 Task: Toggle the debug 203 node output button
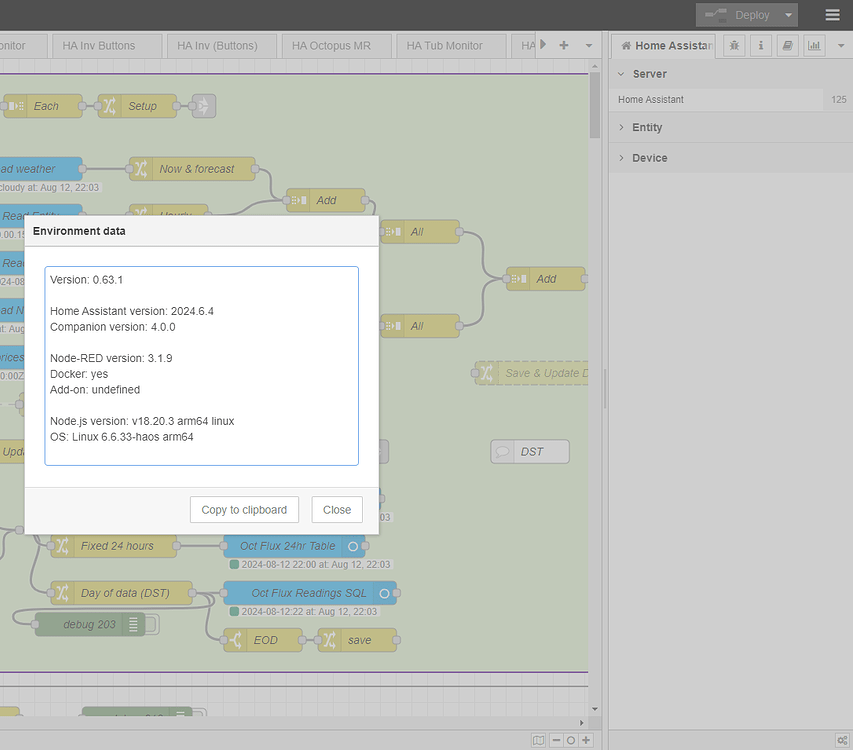coord(152,624)
